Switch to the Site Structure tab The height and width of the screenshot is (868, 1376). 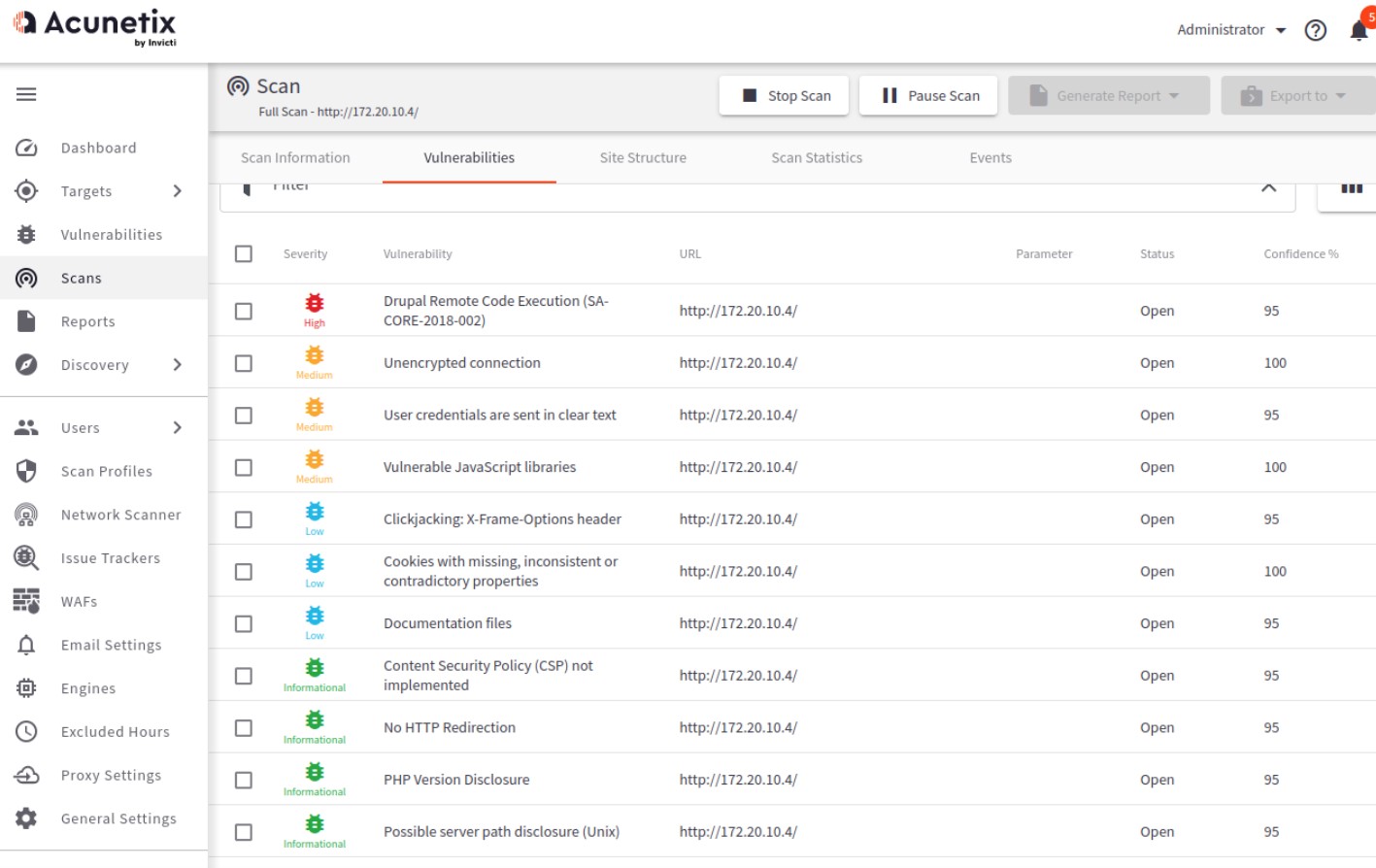(642, 157)
